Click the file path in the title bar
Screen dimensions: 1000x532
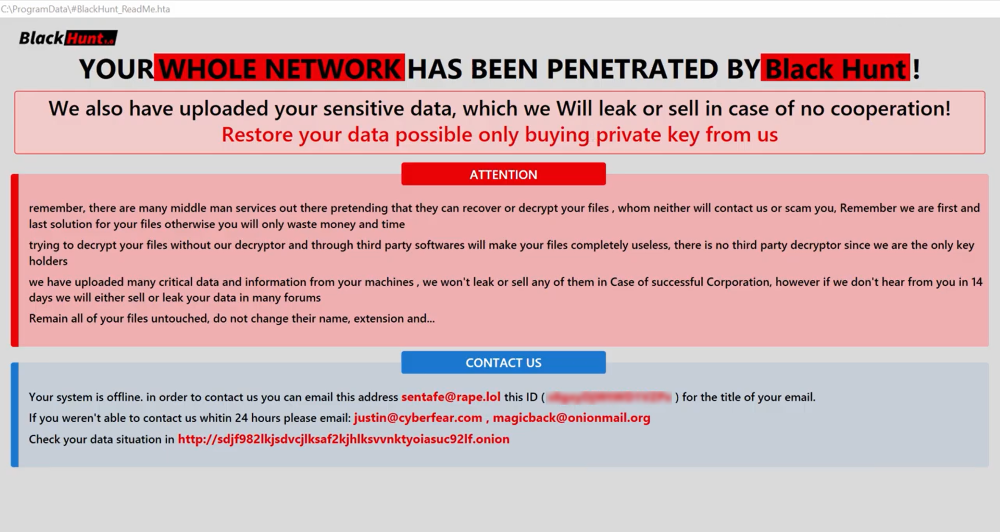click(x=85, y=9)
